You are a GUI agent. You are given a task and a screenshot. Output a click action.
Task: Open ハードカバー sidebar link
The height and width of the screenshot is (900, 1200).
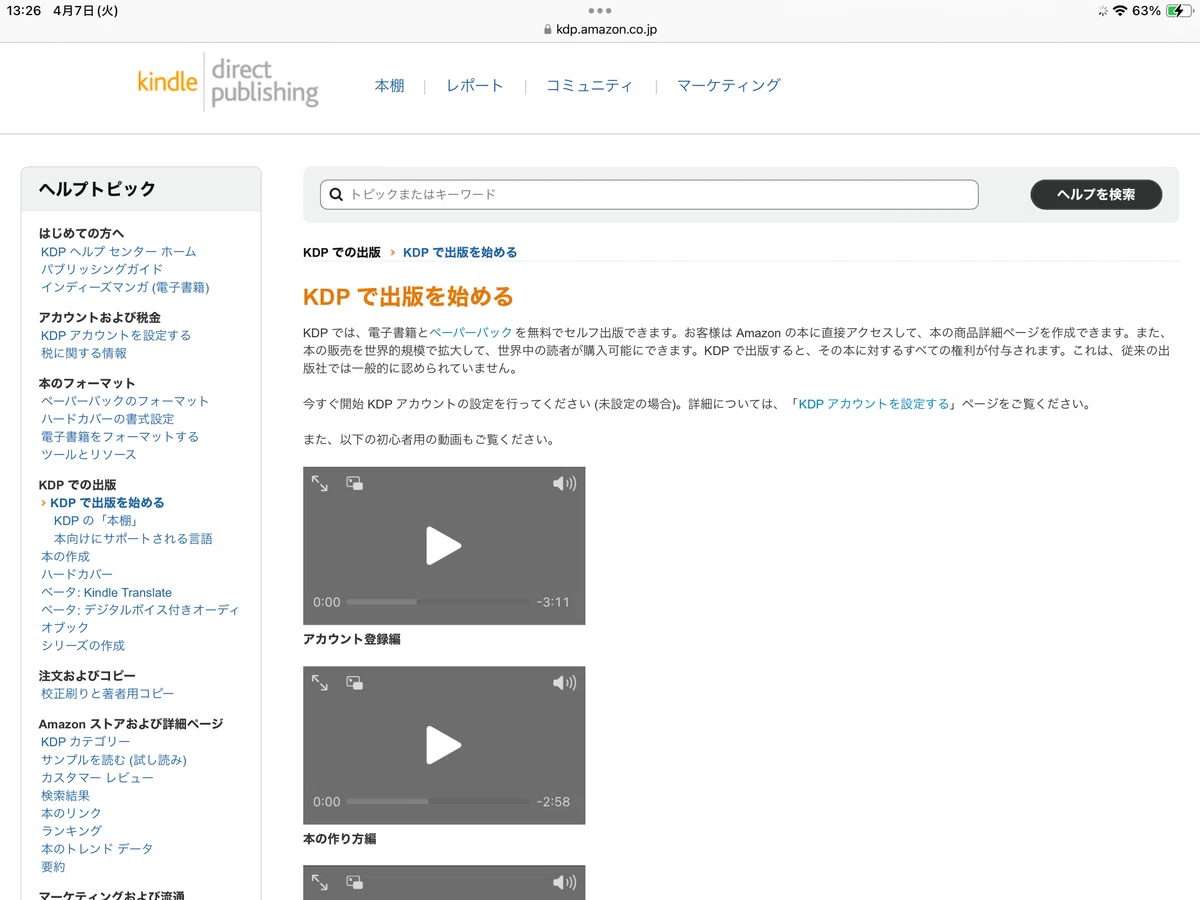[77, 575]
